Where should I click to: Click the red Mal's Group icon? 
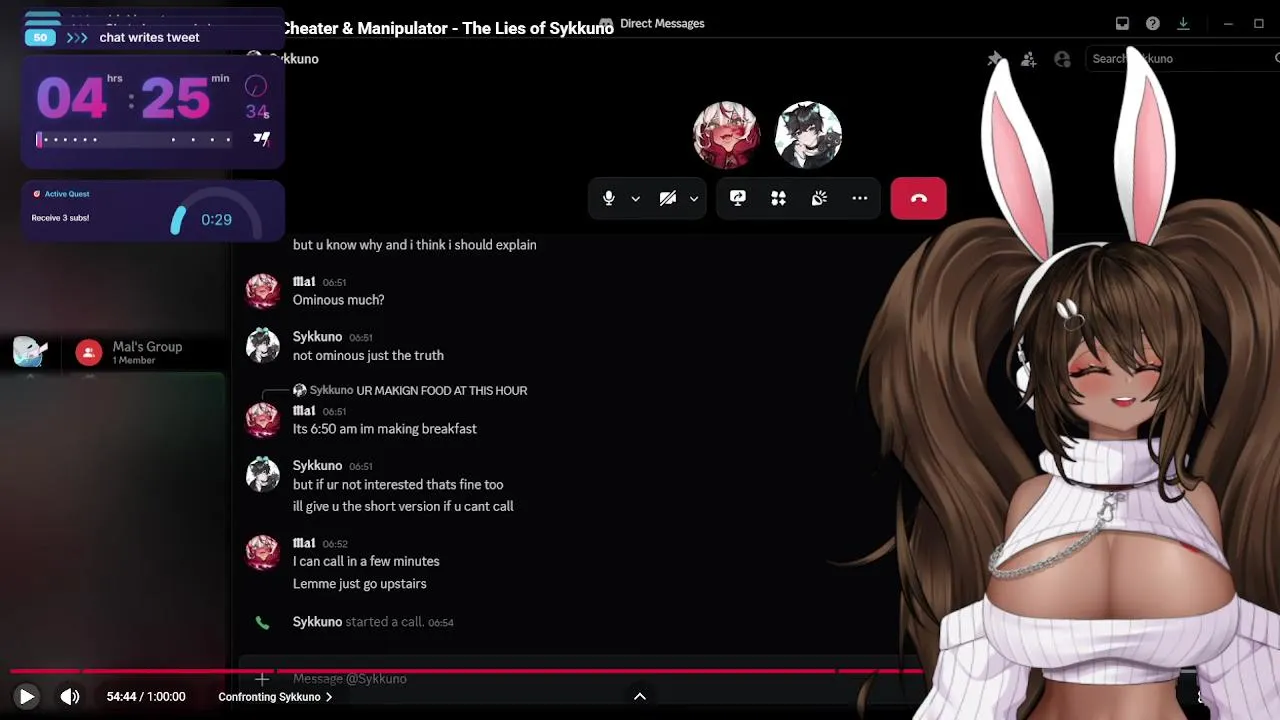[89, 352]
